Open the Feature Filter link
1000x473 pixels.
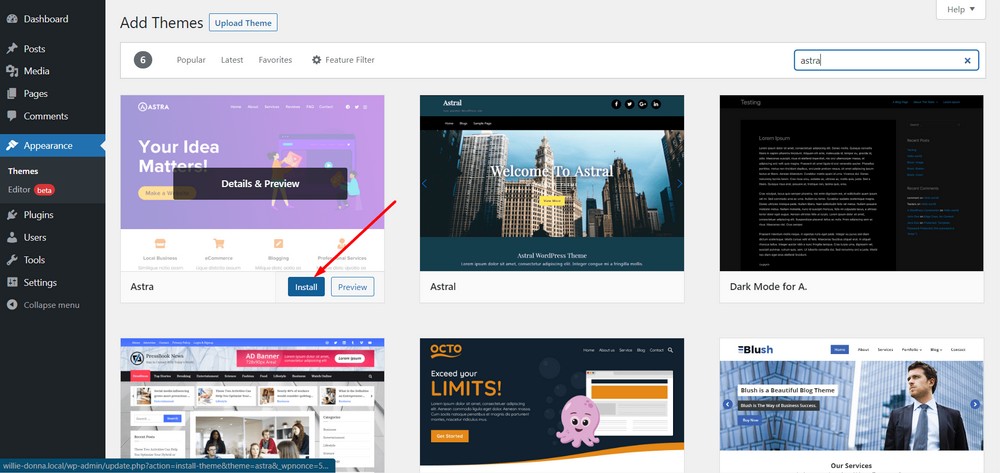click(343, 60)
